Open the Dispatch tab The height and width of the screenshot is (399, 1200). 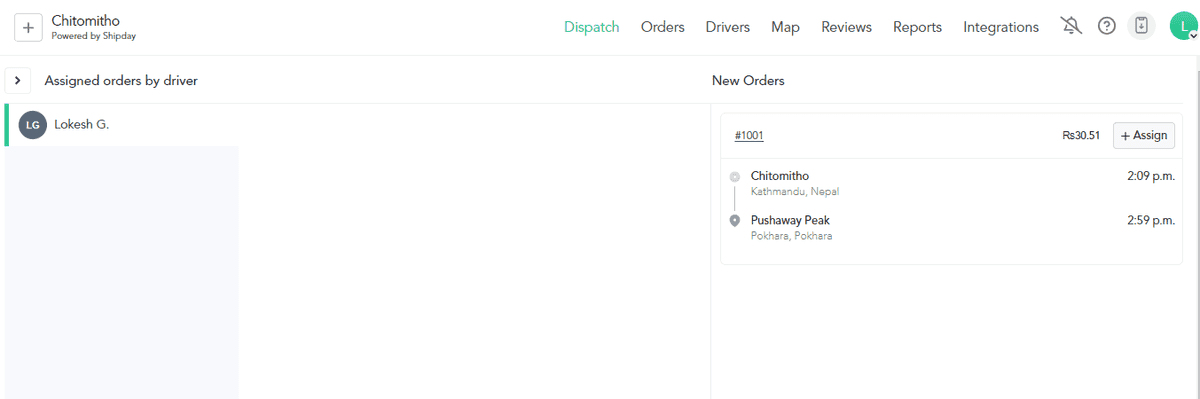point(591,27)
